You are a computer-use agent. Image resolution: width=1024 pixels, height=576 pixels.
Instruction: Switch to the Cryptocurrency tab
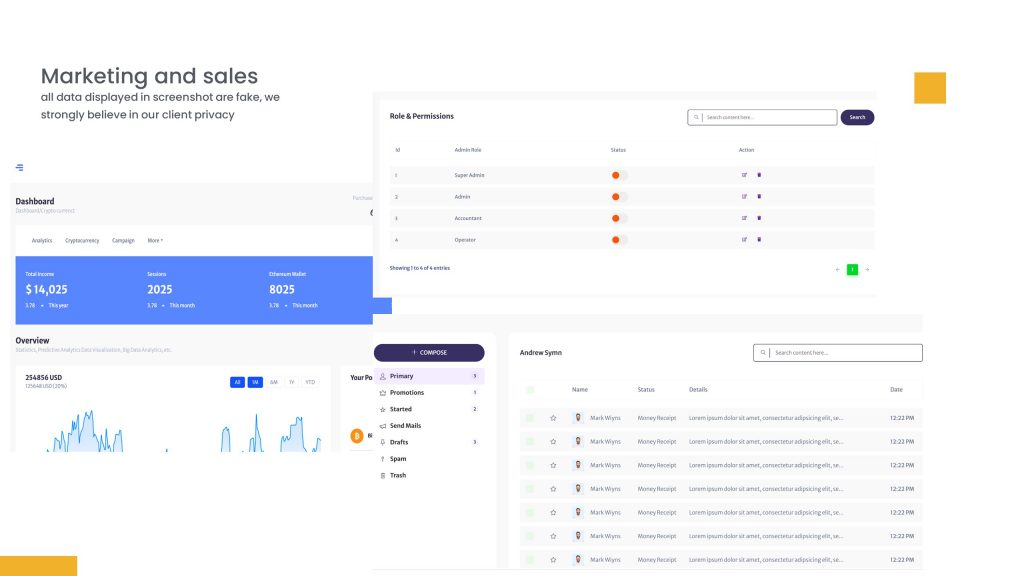tap(82, 241)
